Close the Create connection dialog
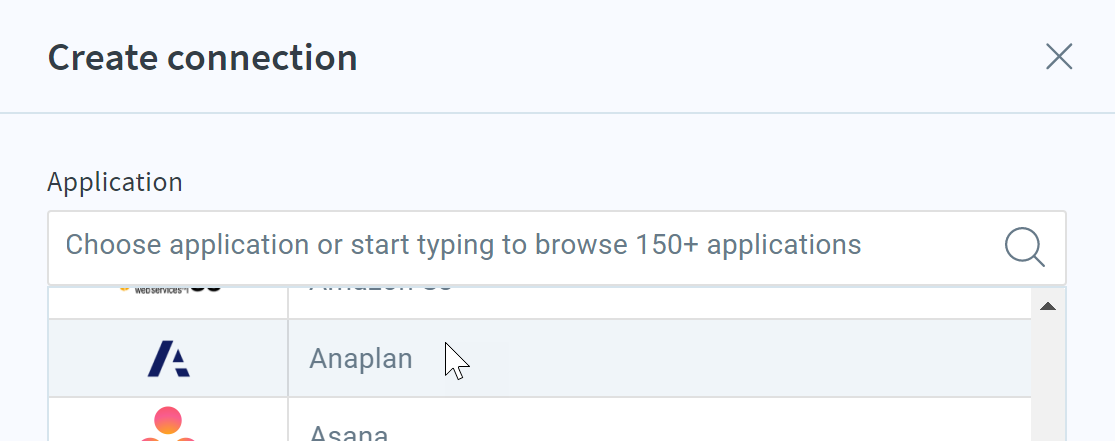Image resolution: width=1115 pixels, height=441 pixels. [x=1059, y=57]
